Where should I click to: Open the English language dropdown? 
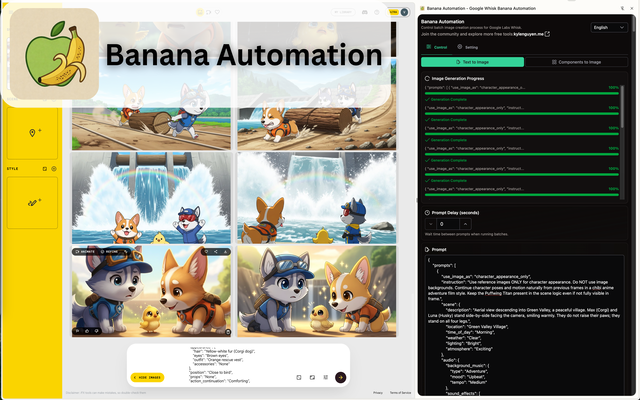point(609,27)
